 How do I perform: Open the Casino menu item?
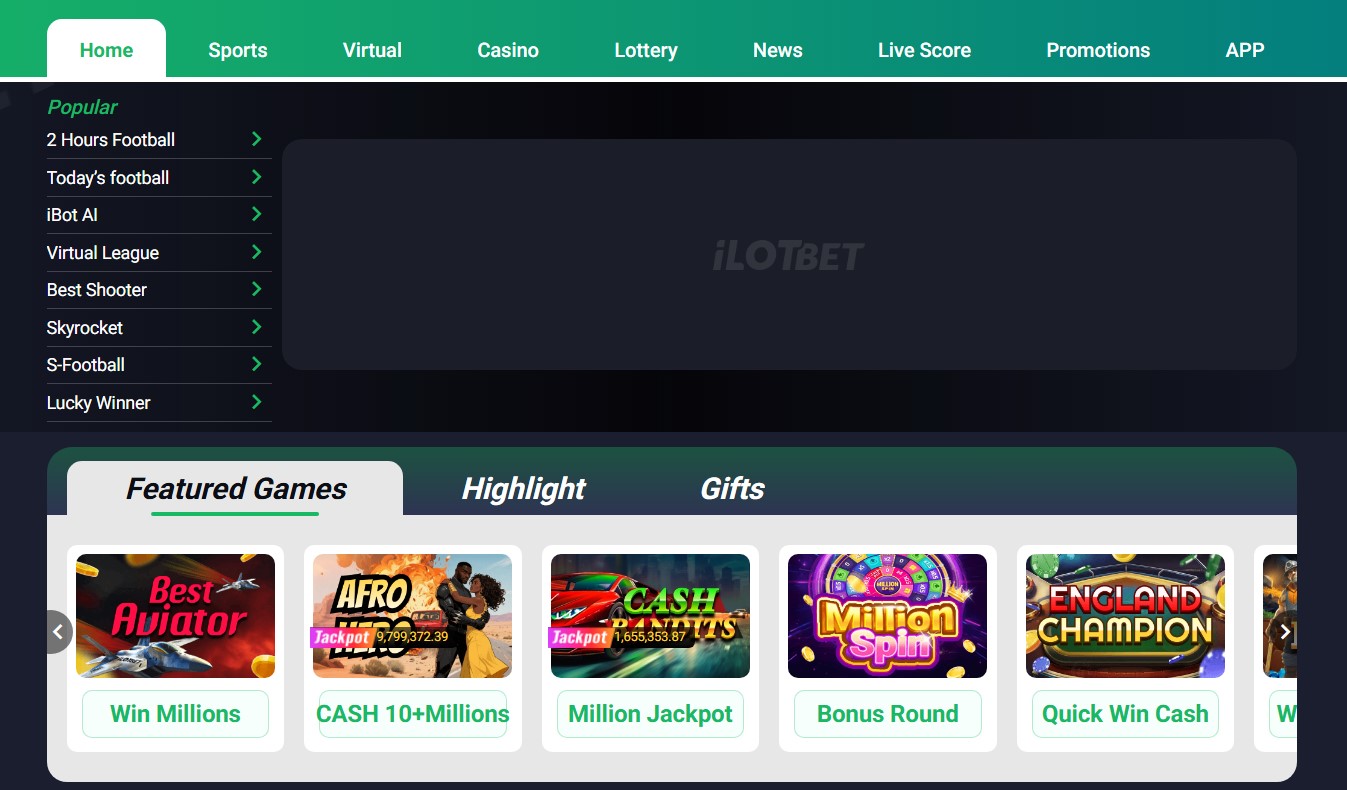508,50
